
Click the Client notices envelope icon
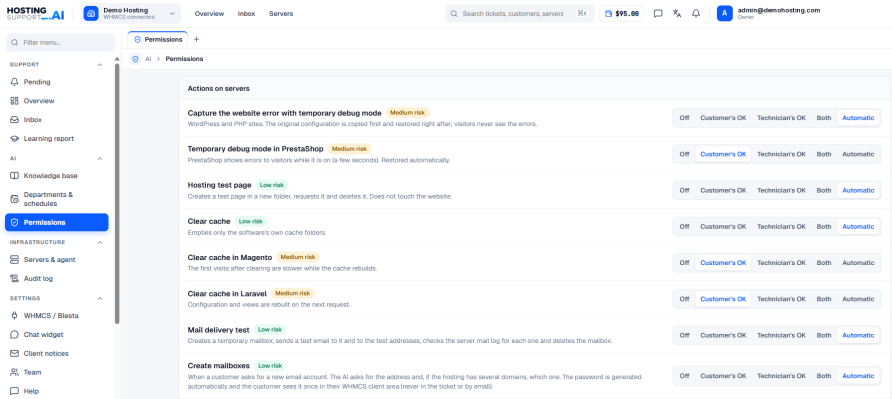(x=15, y=353)
